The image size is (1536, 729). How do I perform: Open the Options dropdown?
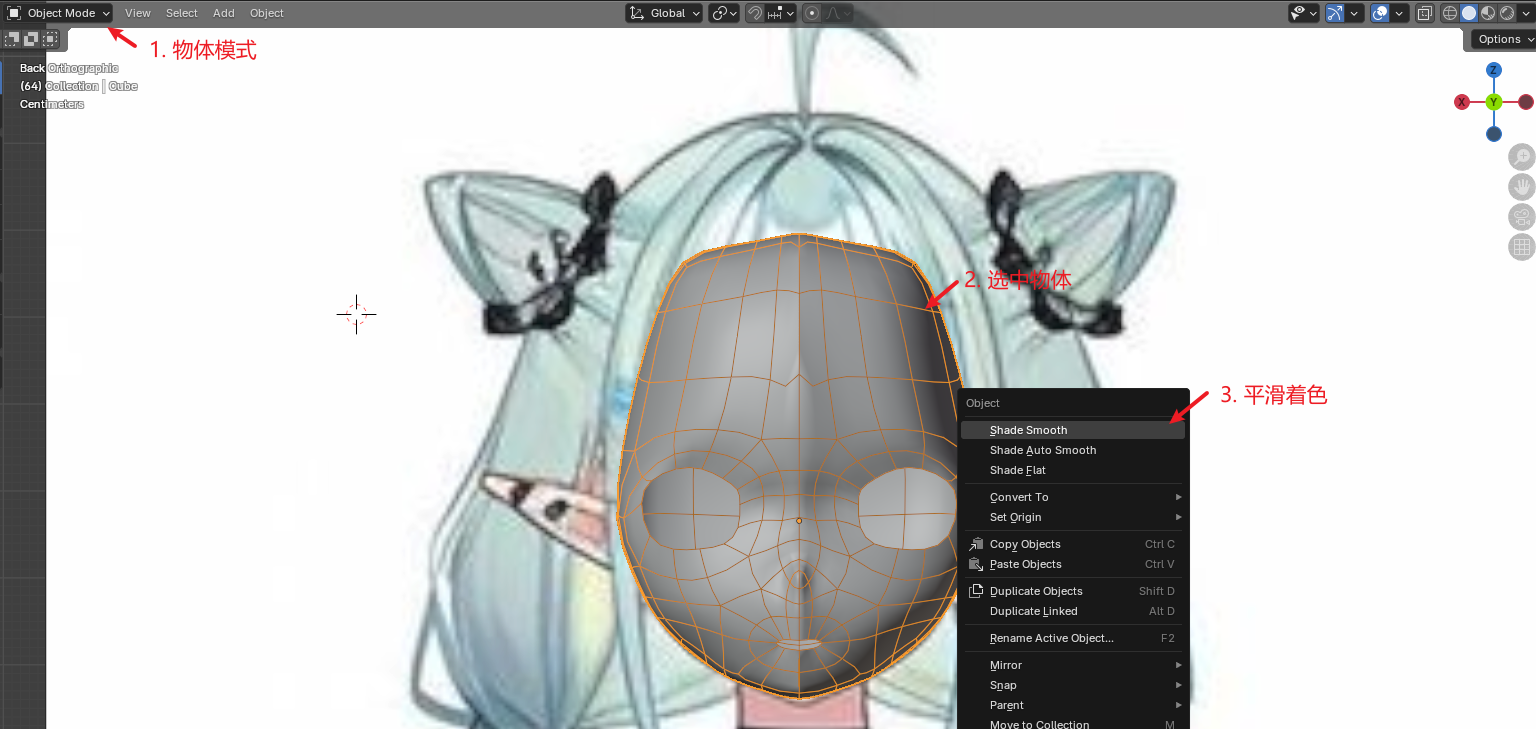coord(1504,39)
